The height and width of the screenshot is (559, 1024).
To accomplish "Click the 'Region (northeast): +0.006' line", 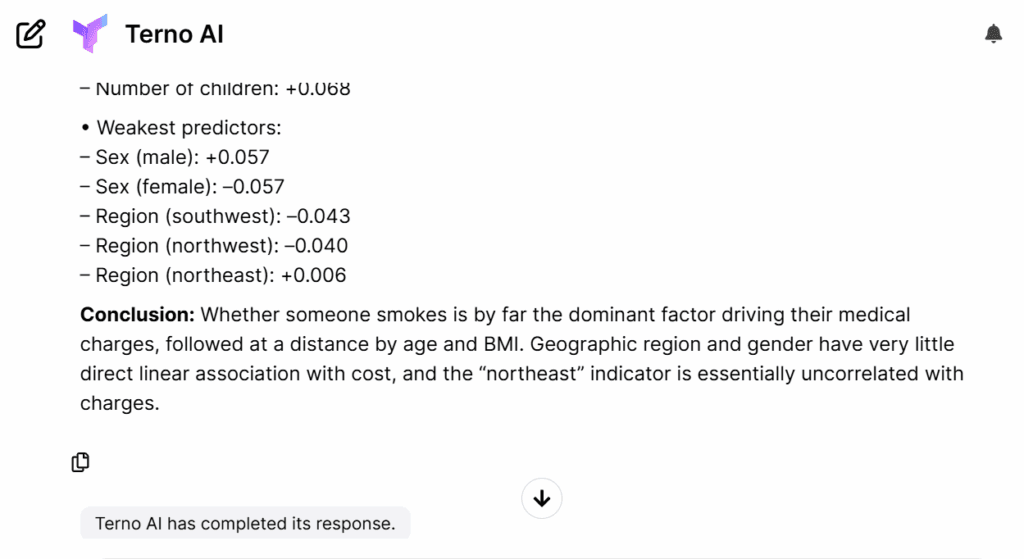I will [x=213, y=275].
